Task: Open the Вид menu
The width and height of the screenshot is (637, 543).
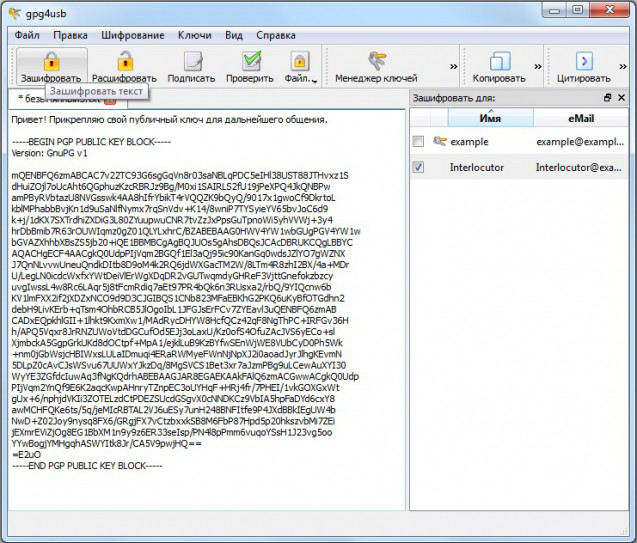Action: coord(234,35)
